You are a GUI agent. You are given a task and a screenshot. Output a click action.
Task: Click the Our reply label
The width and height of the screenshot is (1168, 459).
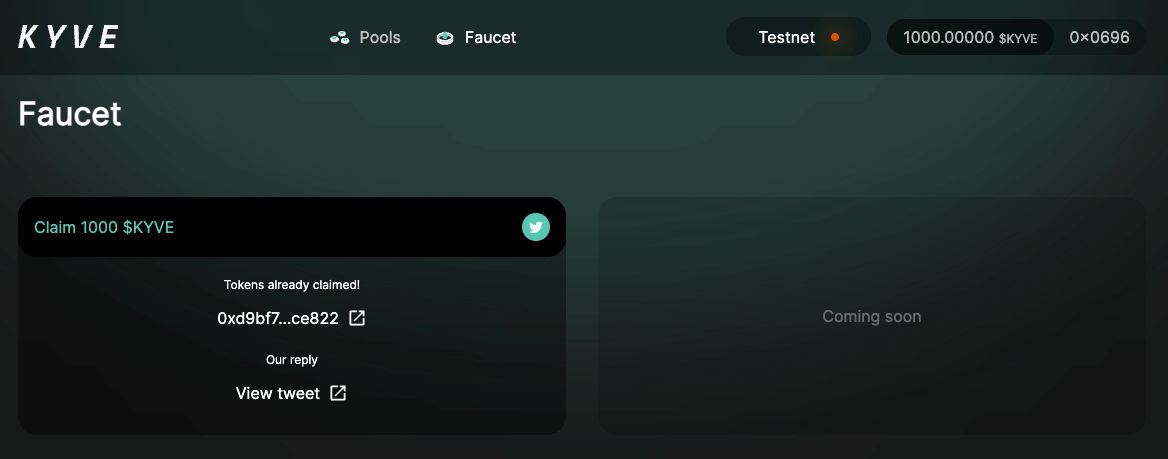(291, 360)
